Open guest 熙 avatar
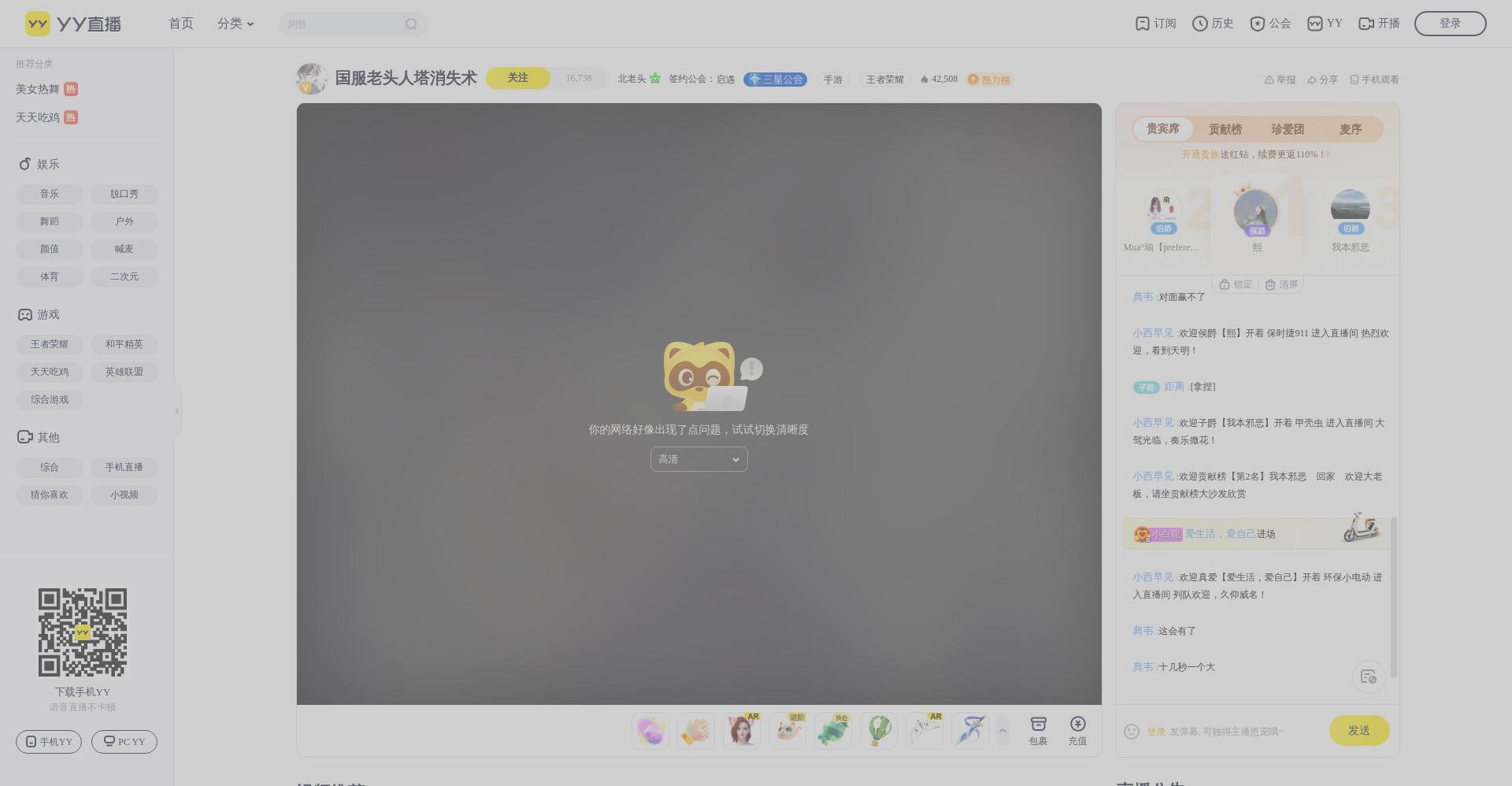This screenshot has width=1512, height=786. point(1256,212)
